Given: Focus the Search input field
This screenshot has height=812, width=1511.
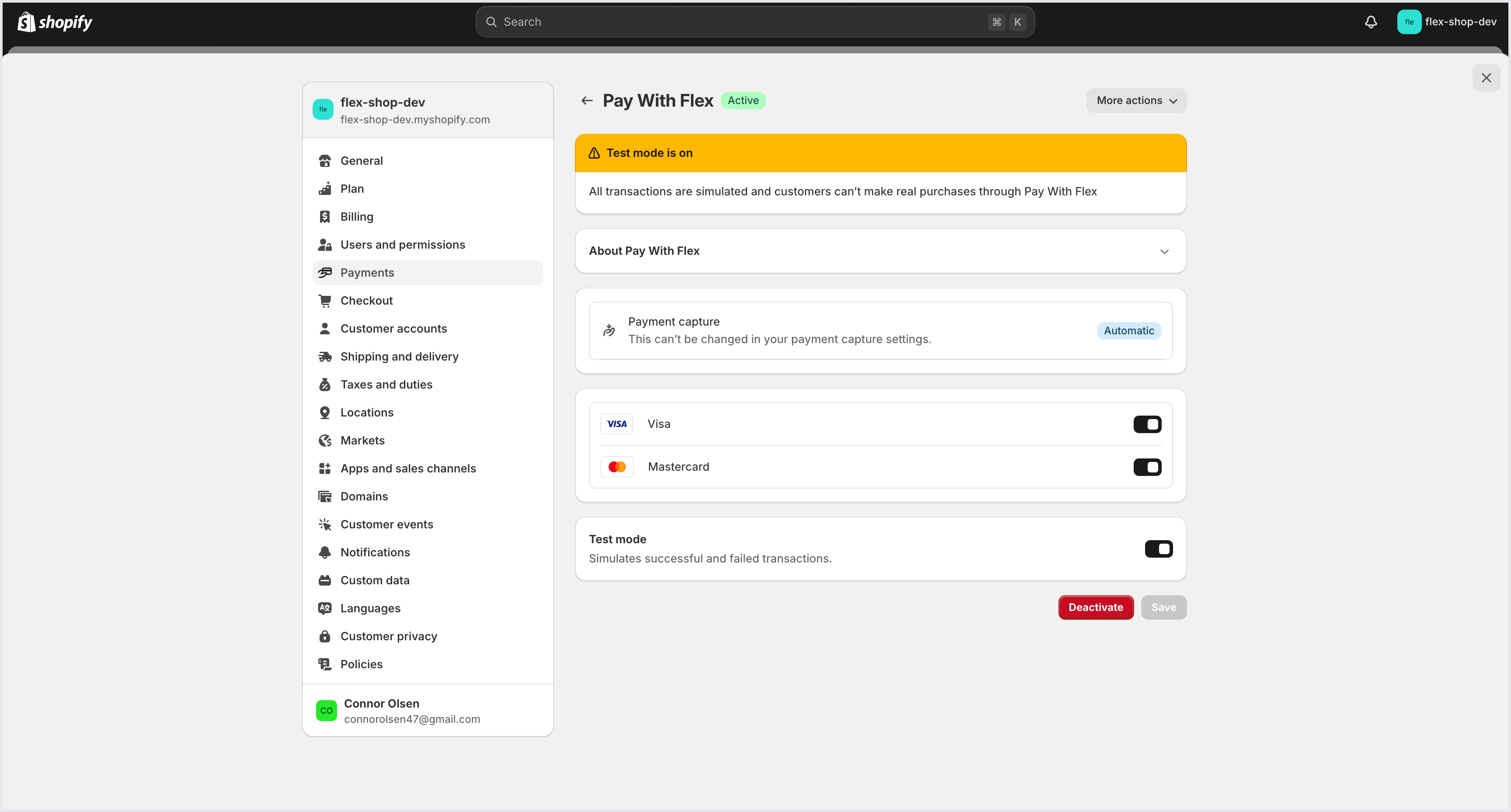Looking at the screenshot, I should pos(755,22).
